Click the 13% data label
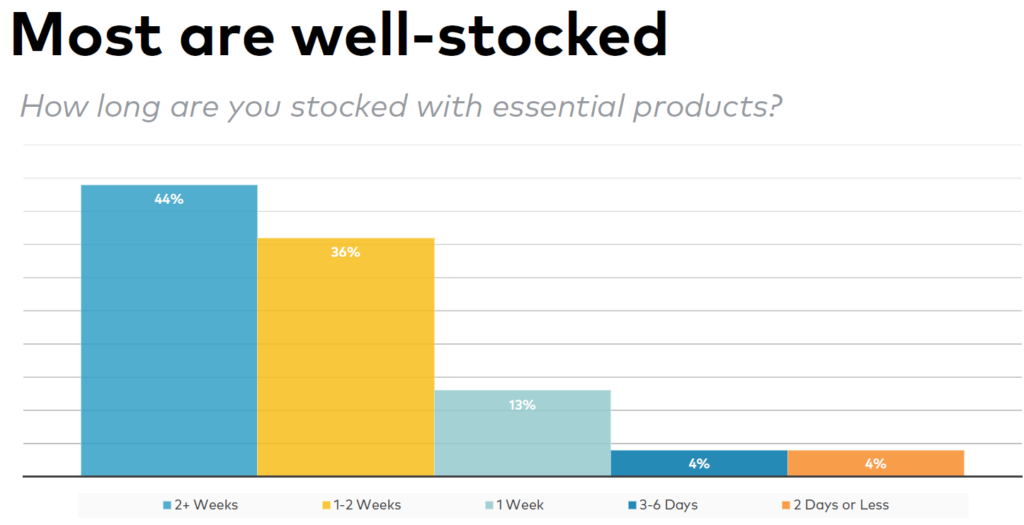Viewport: 1024px width, 525px height. tap(522, 405)
